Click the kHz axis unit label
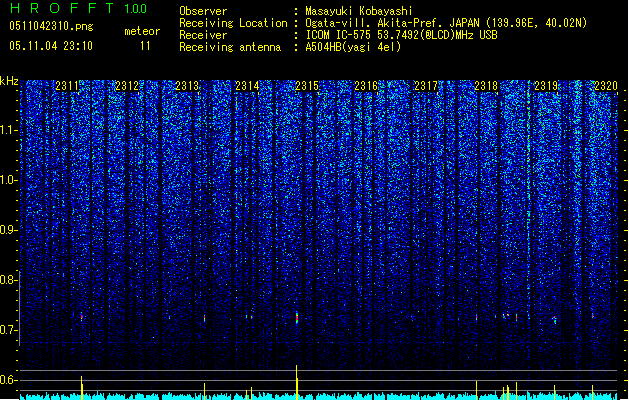Screen dimensions: 629x400 point(9,81)
